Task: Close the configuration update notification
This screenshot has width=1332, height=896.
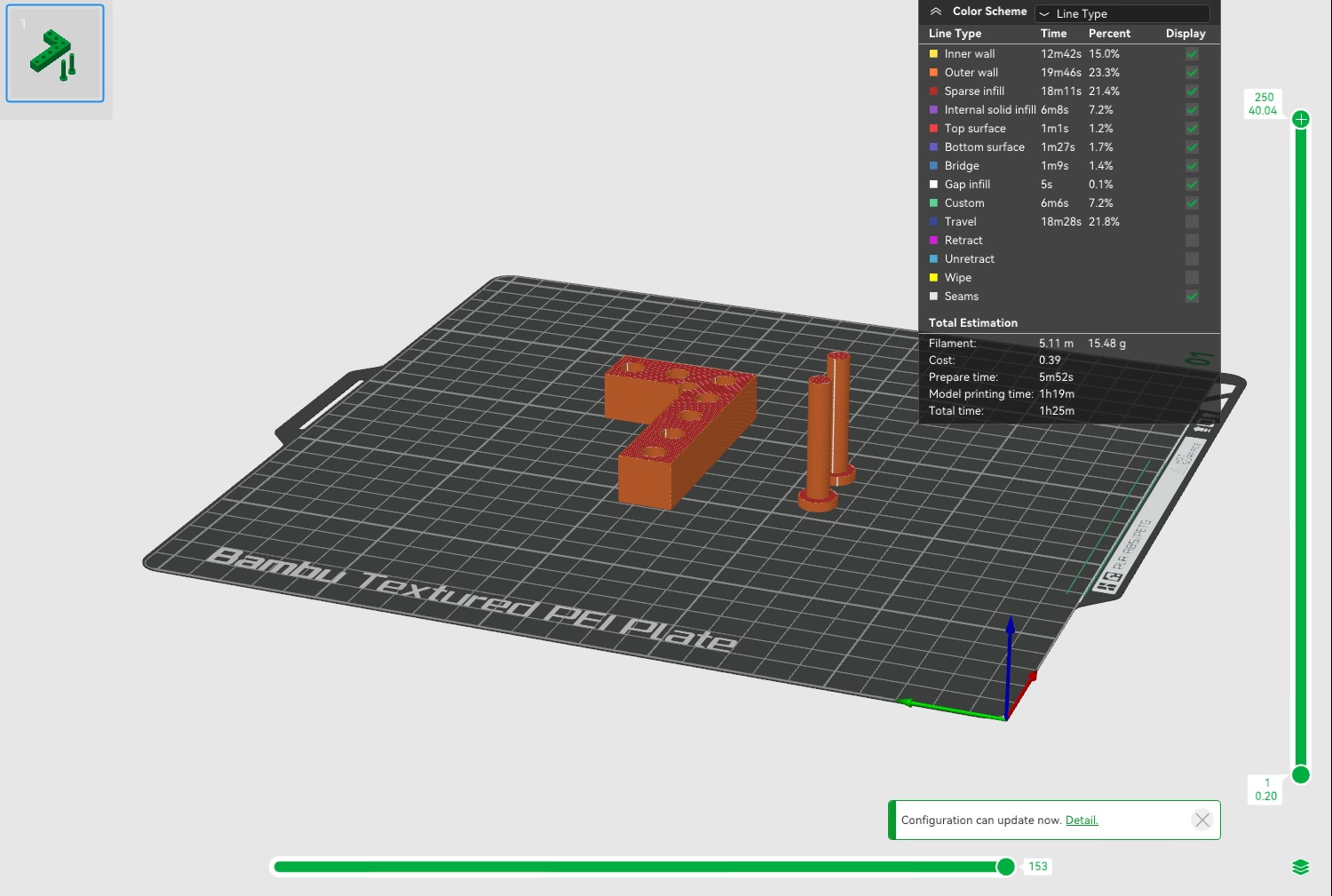Action: point(1202,820)
